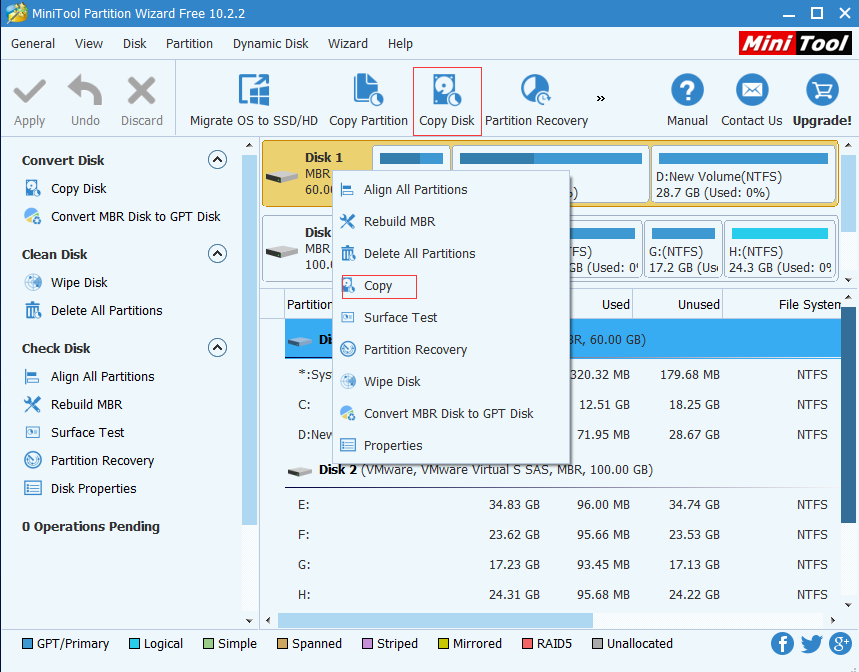Open the Copy Partition tool
The width and height of the screenshot is (859, 672).
pos(368,101)
